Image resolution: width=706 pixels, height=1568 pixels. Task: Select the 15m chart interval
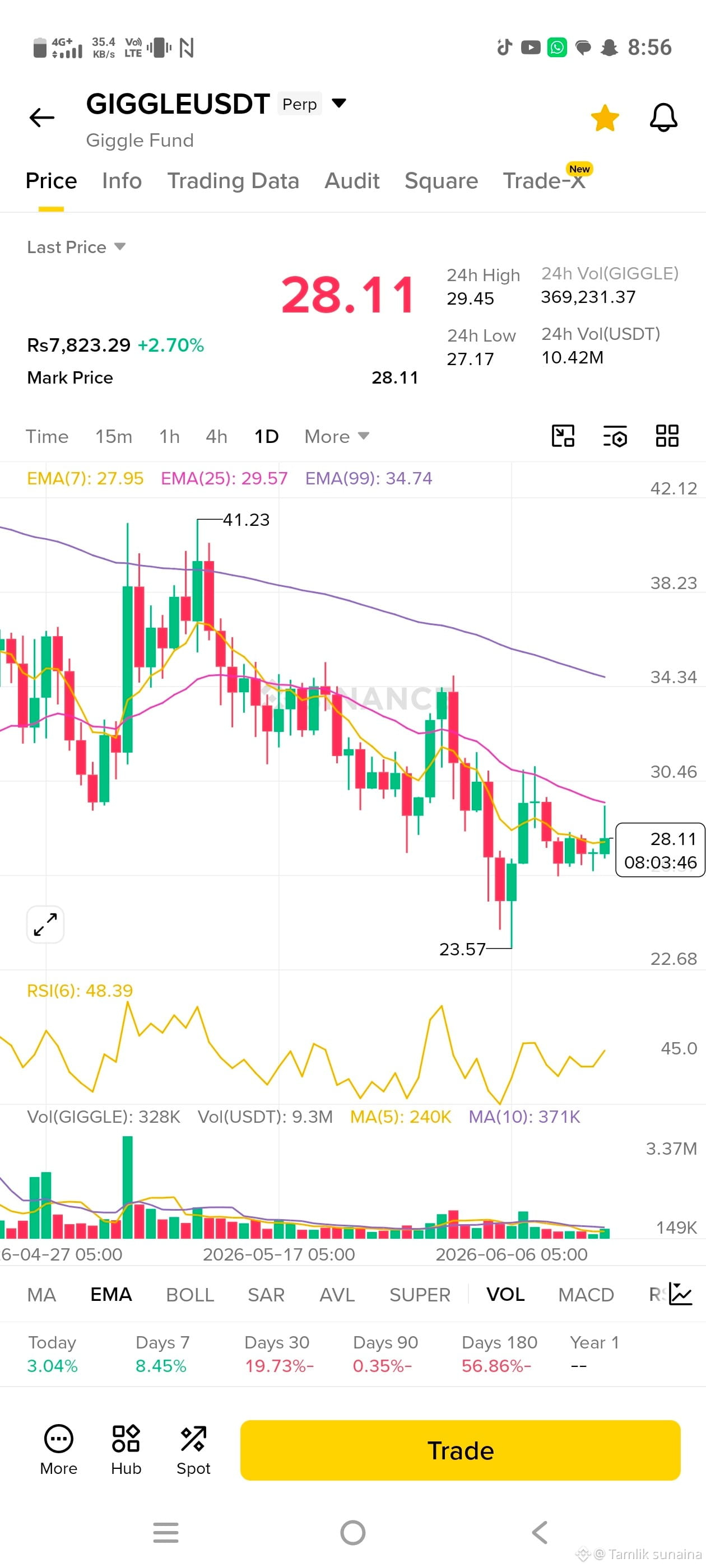tap(113, 436)
